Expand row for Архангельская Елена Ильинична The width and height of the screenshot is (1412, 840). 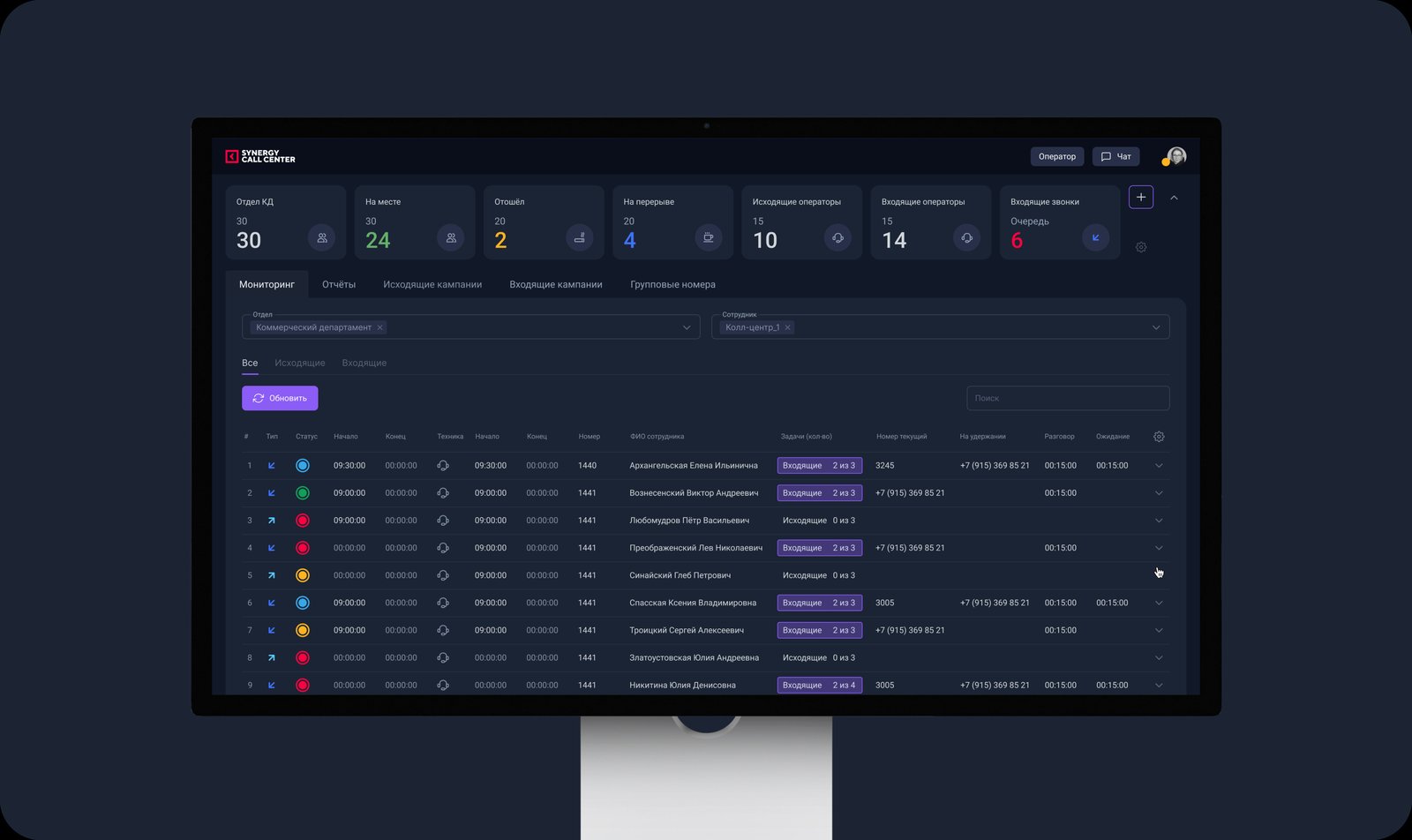coord(1159,465)
